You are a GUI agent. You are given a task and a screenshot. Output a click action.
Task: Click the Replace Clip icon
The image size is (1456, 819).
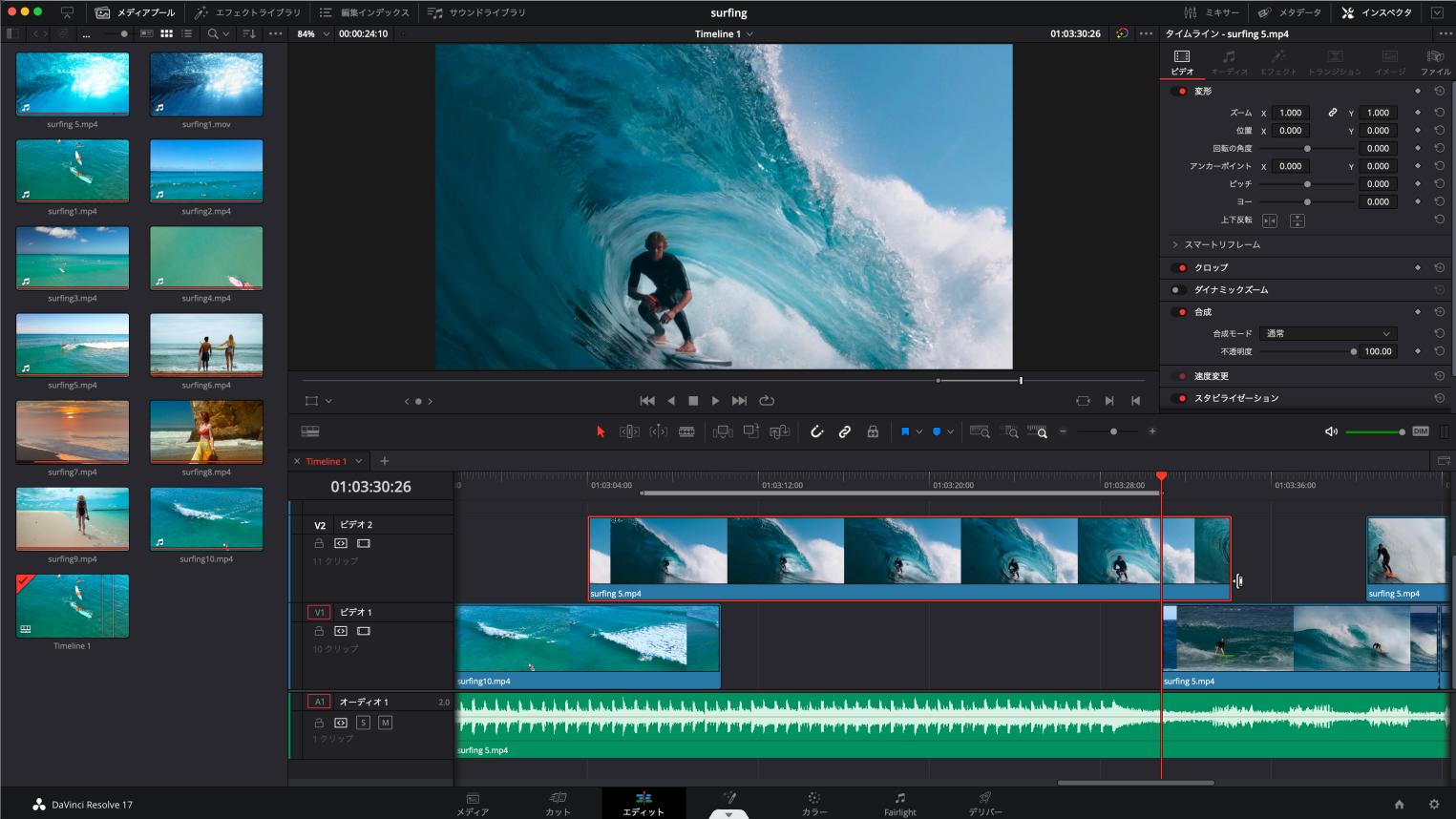tap(780, 431)
